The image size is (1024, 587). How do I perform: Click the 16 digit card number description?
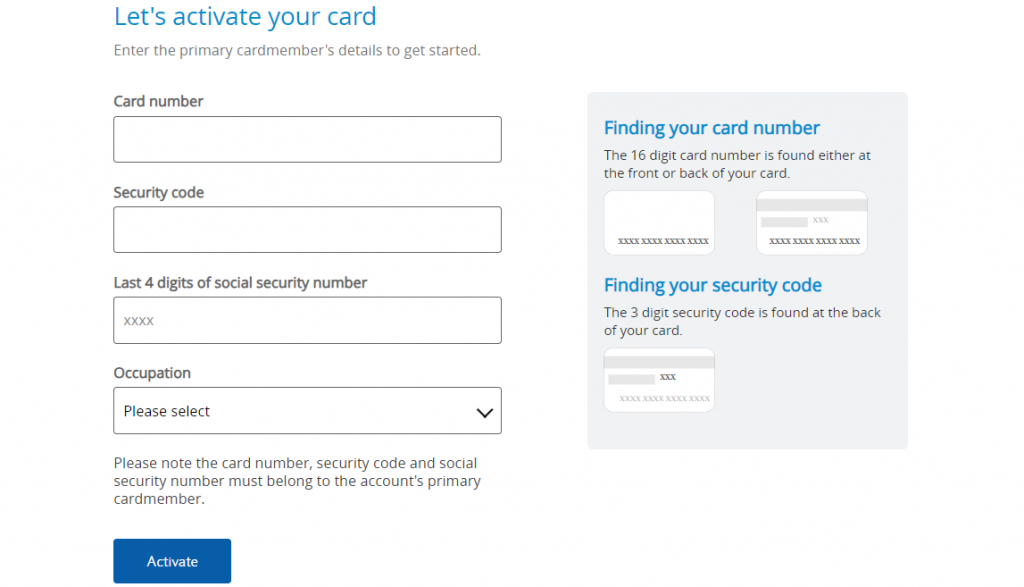[x=737, y=164]
